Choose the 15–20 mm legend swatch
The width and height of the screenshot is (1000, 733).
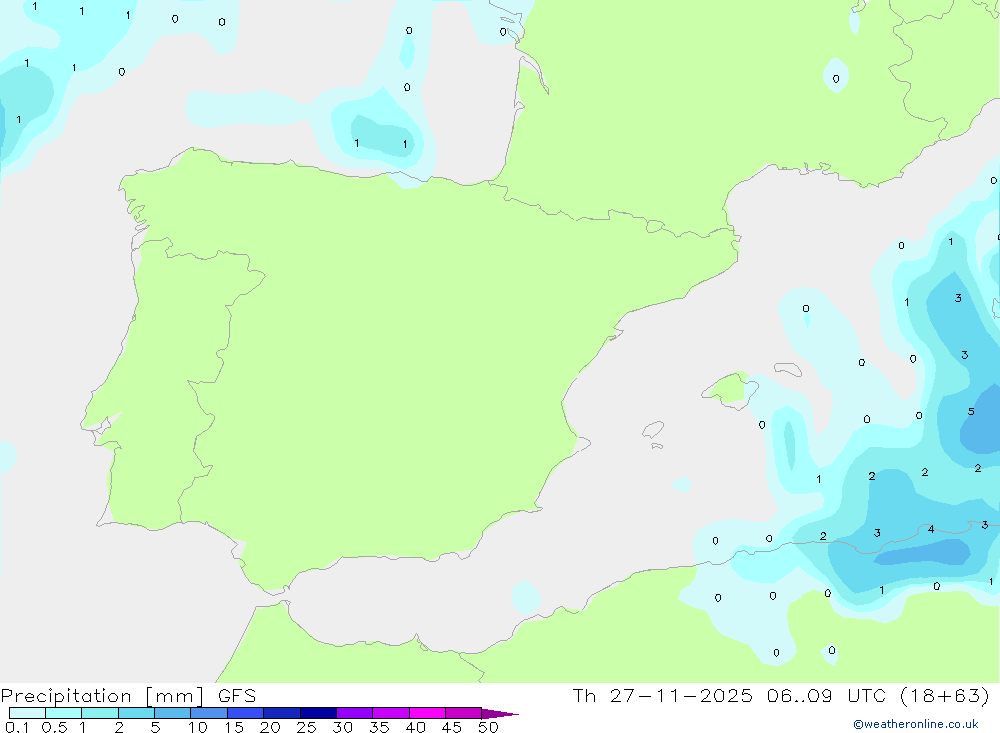[246, 713]
